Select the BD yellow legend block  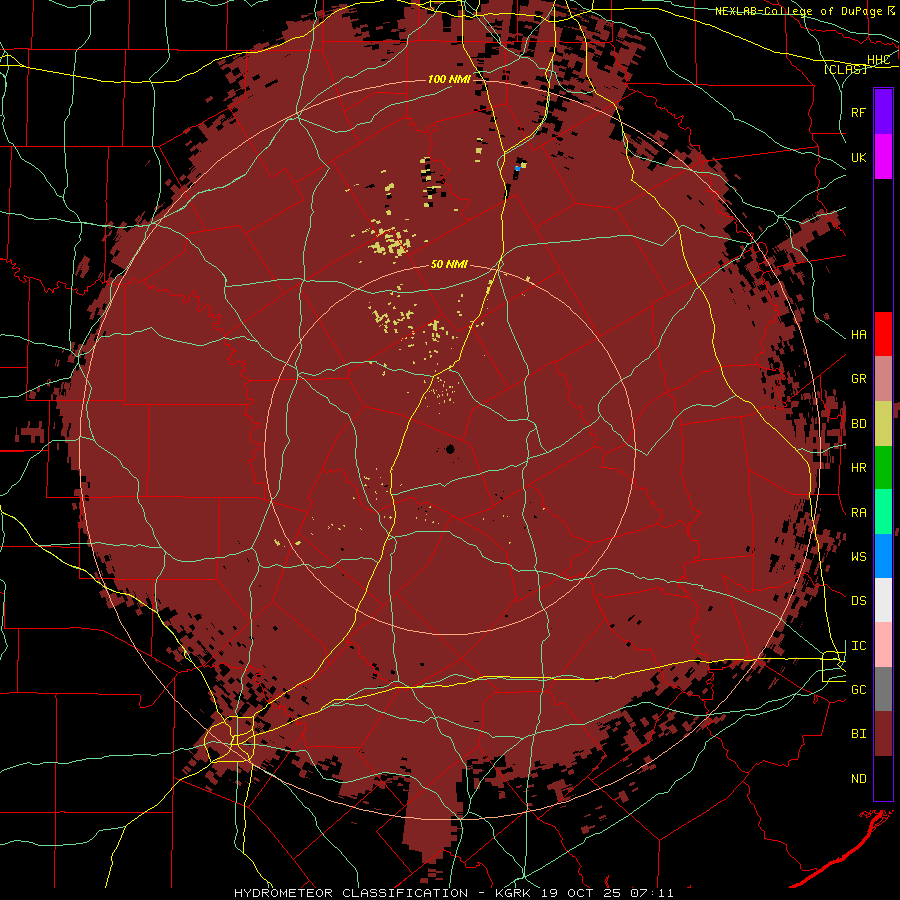tap(883, 424)
